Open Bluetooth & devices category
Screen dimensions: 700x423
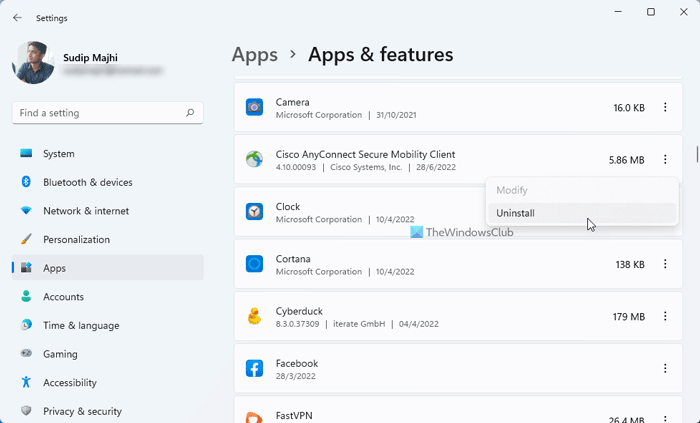(x=108, y=182)
